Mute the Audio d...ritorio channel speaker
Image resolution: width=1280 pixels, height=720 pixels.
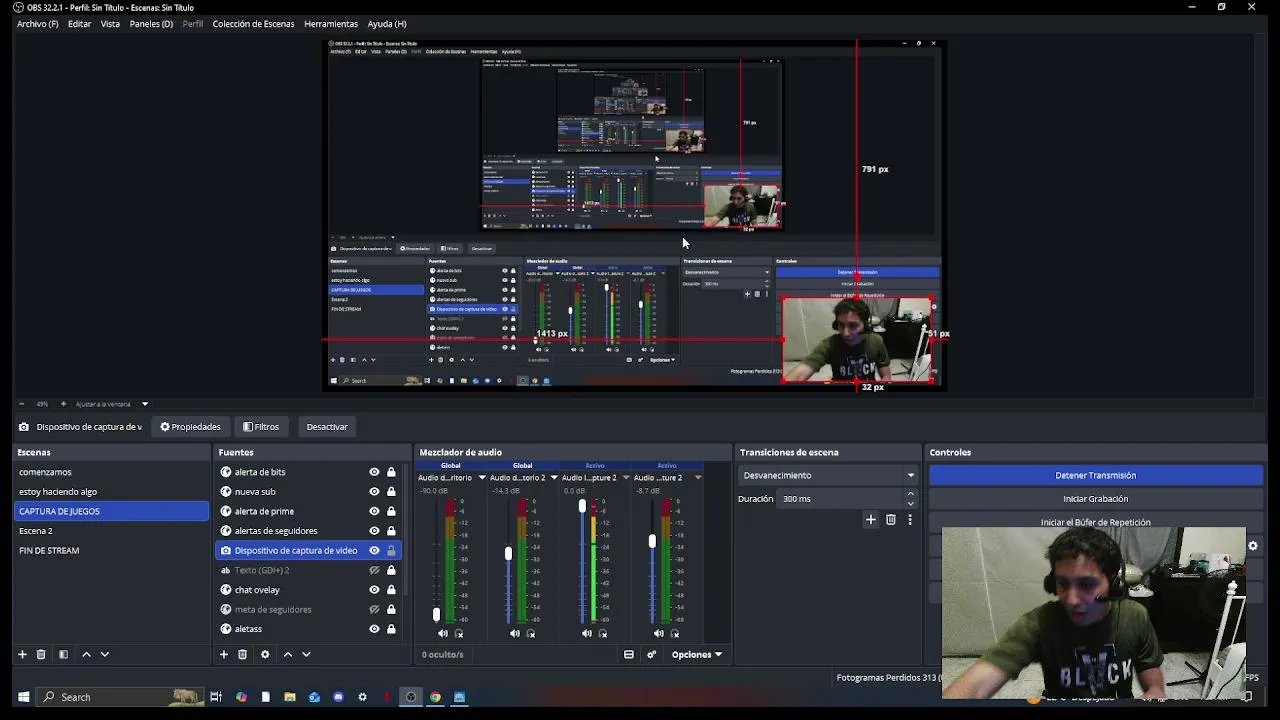pyautogui.click(x=443, y=633)
